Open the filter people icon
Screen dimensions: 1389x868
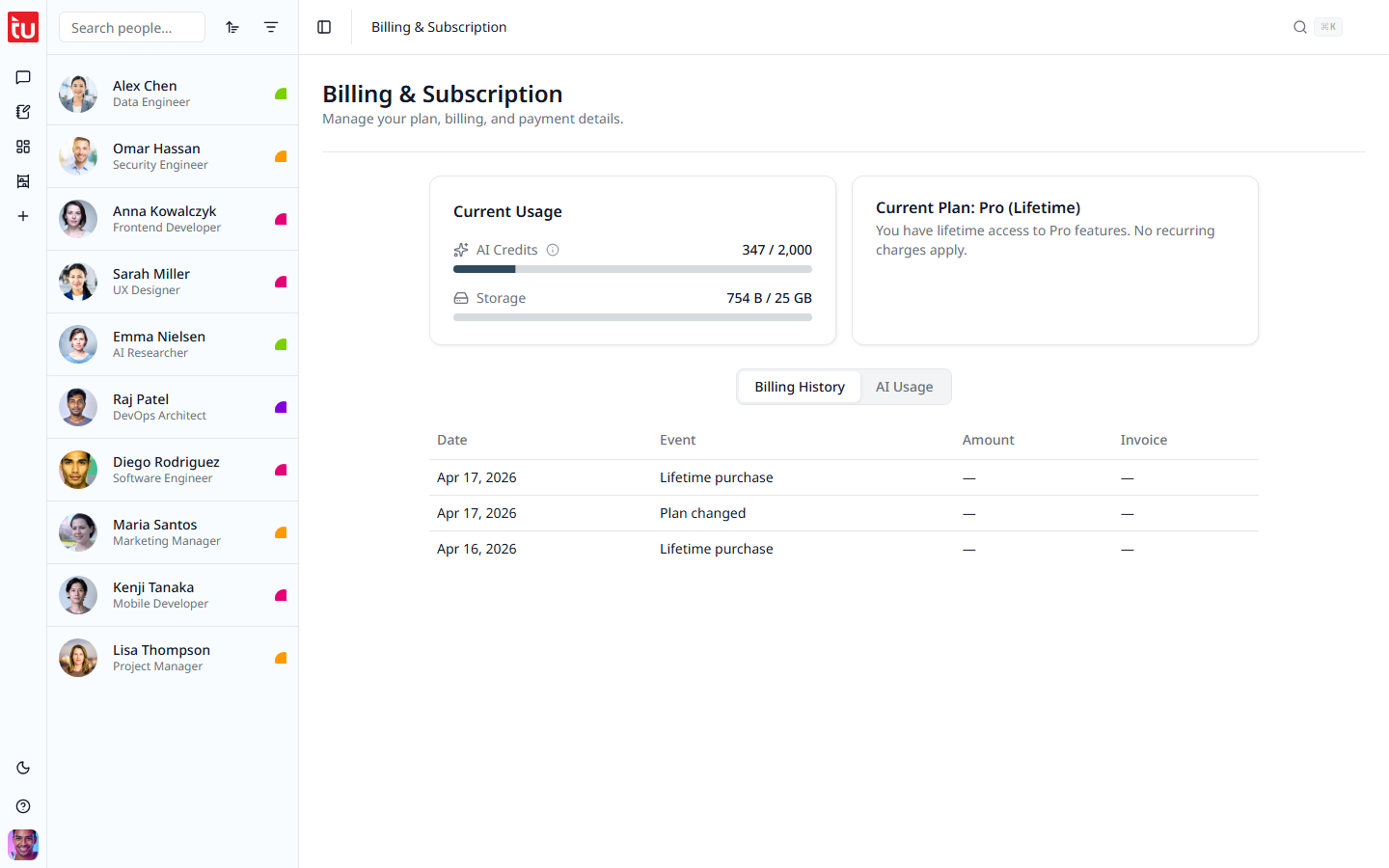pos(271,27)
